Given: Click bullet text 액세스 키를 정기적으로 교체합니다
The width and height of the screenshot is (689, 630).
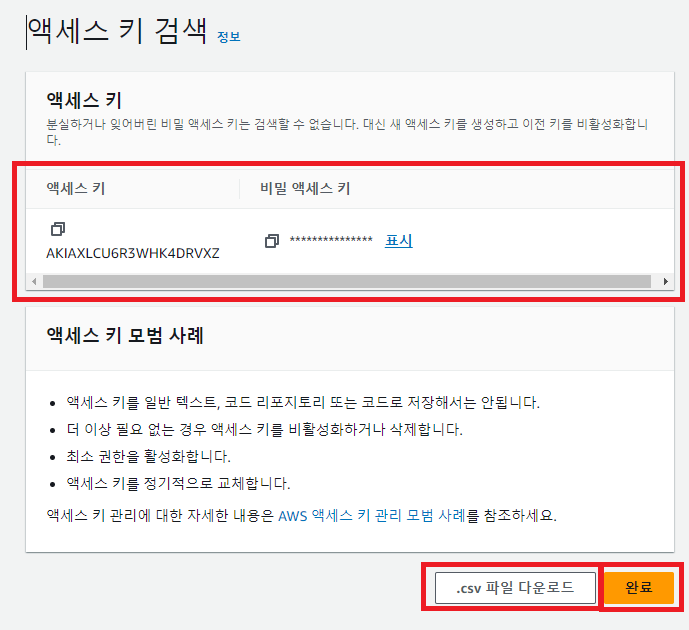Looking at the screenshot, I should click(178, 484).
